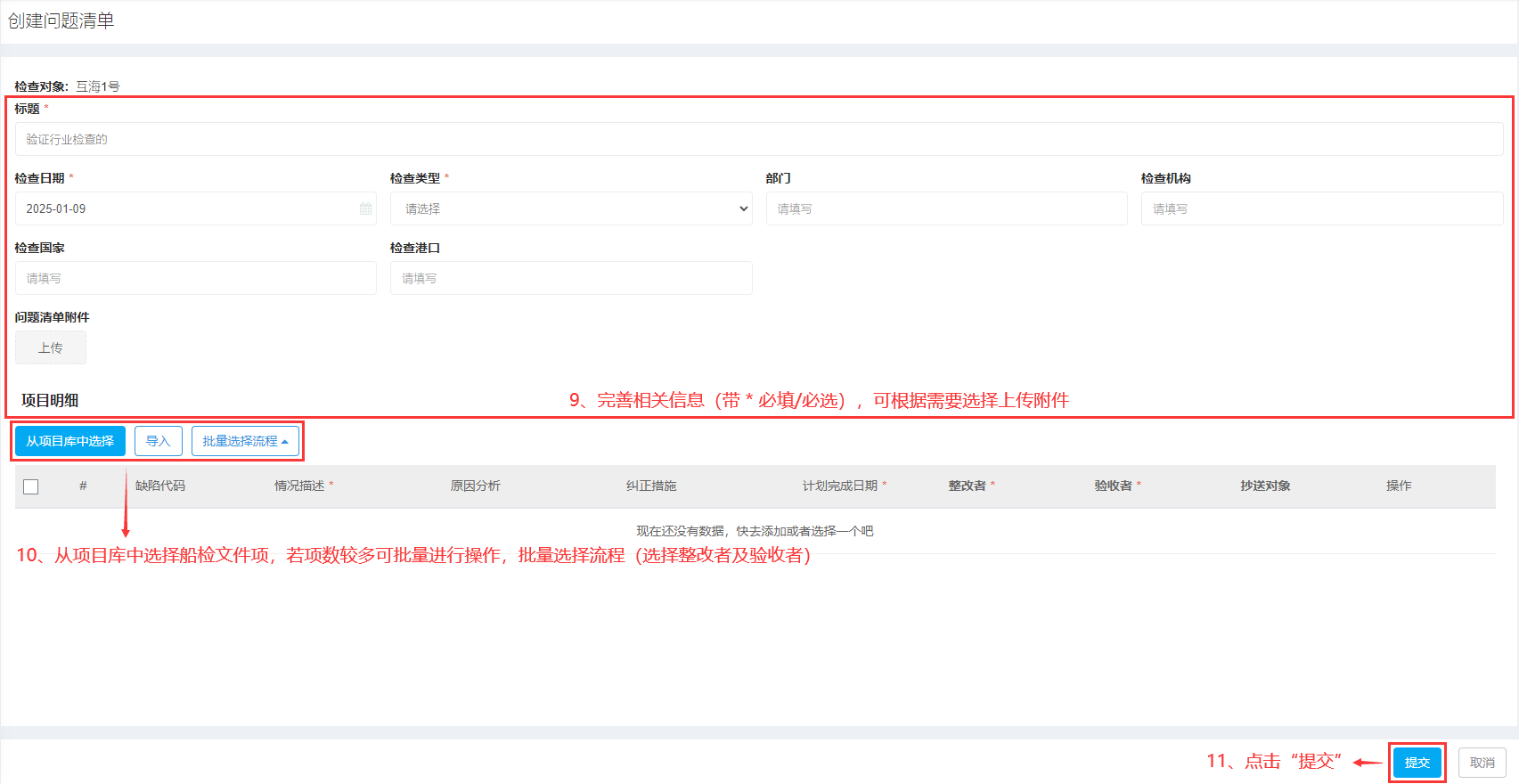Open the 检查类型 dropdown

point(571,208)
